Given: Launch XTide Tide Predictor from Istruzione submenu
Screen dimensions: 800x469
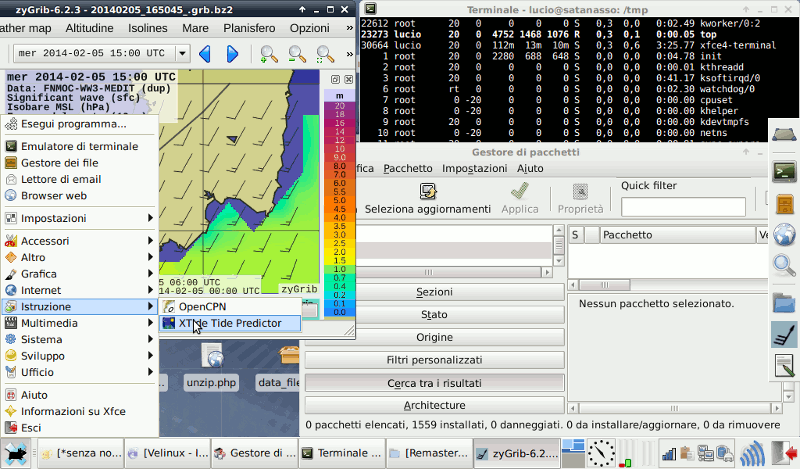Looking at the screenshot, I should [230, 323].
